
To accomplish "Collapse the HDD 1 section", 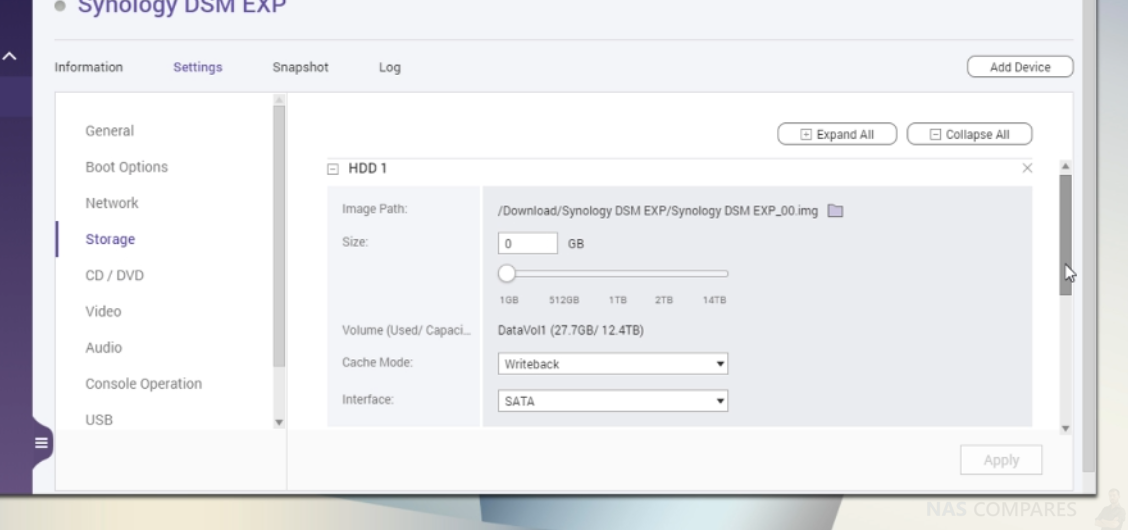I will 332,169.
